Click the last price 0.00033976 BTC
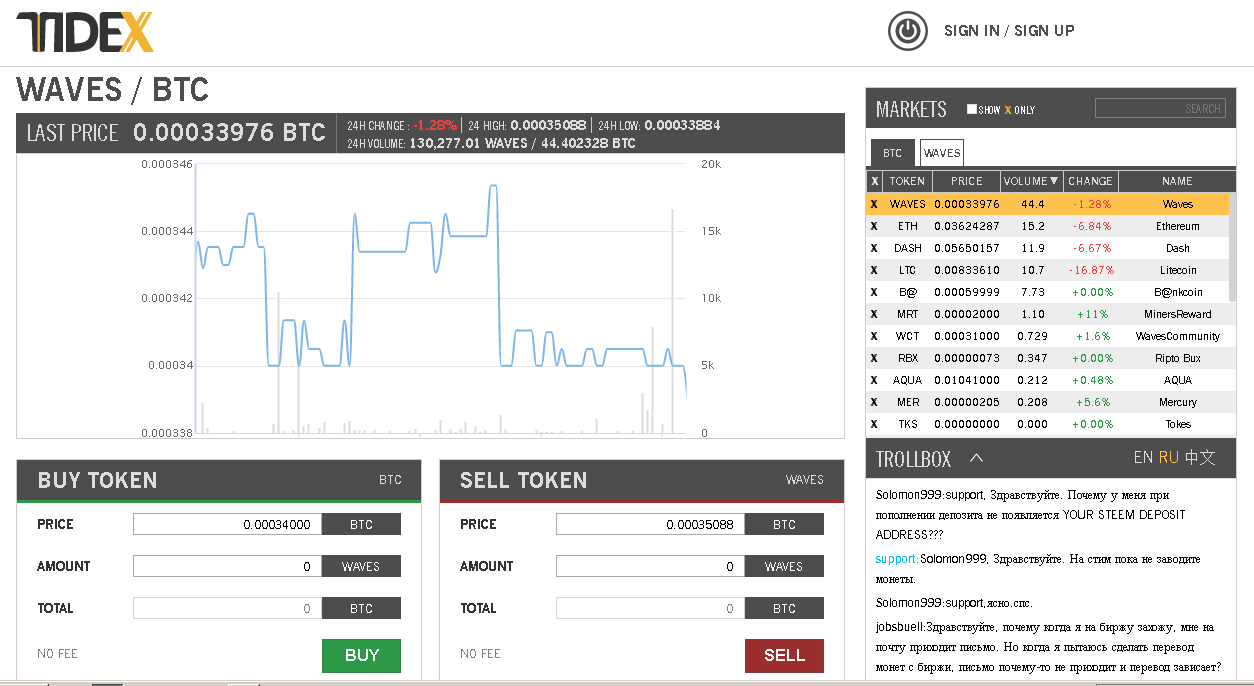Image resolution: width=1254 pixels, height=686 pixels. coord(229,132)
